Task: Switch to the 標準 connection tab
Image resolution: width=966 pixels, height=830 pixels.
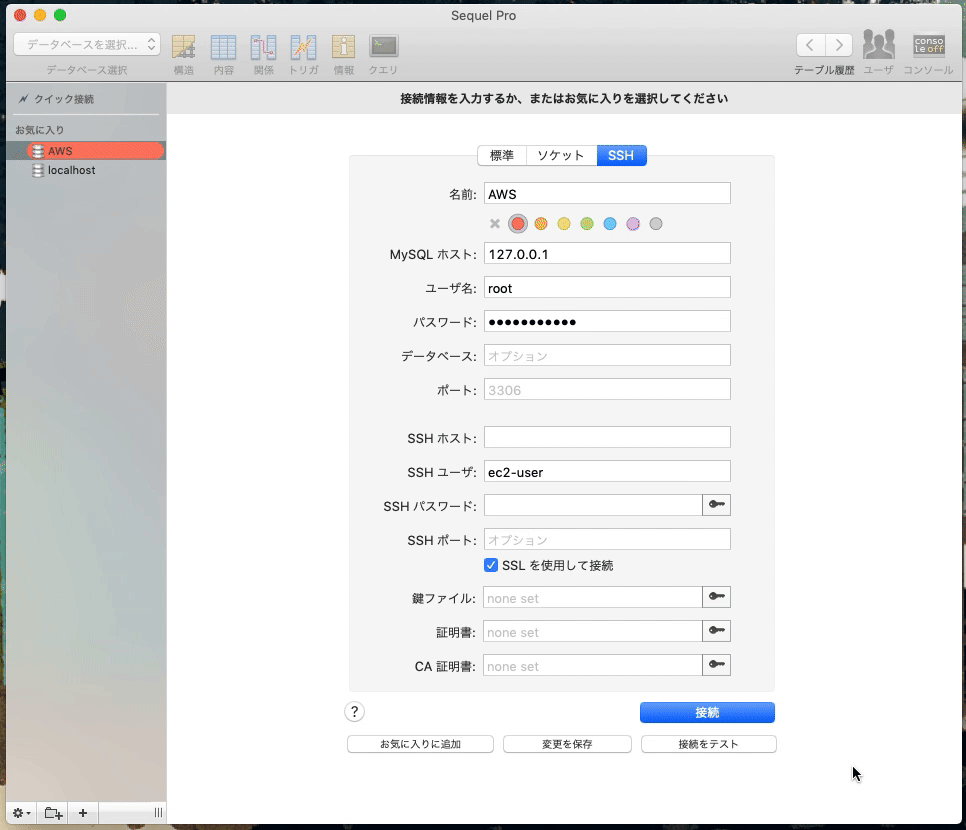Action: [501, 155]
